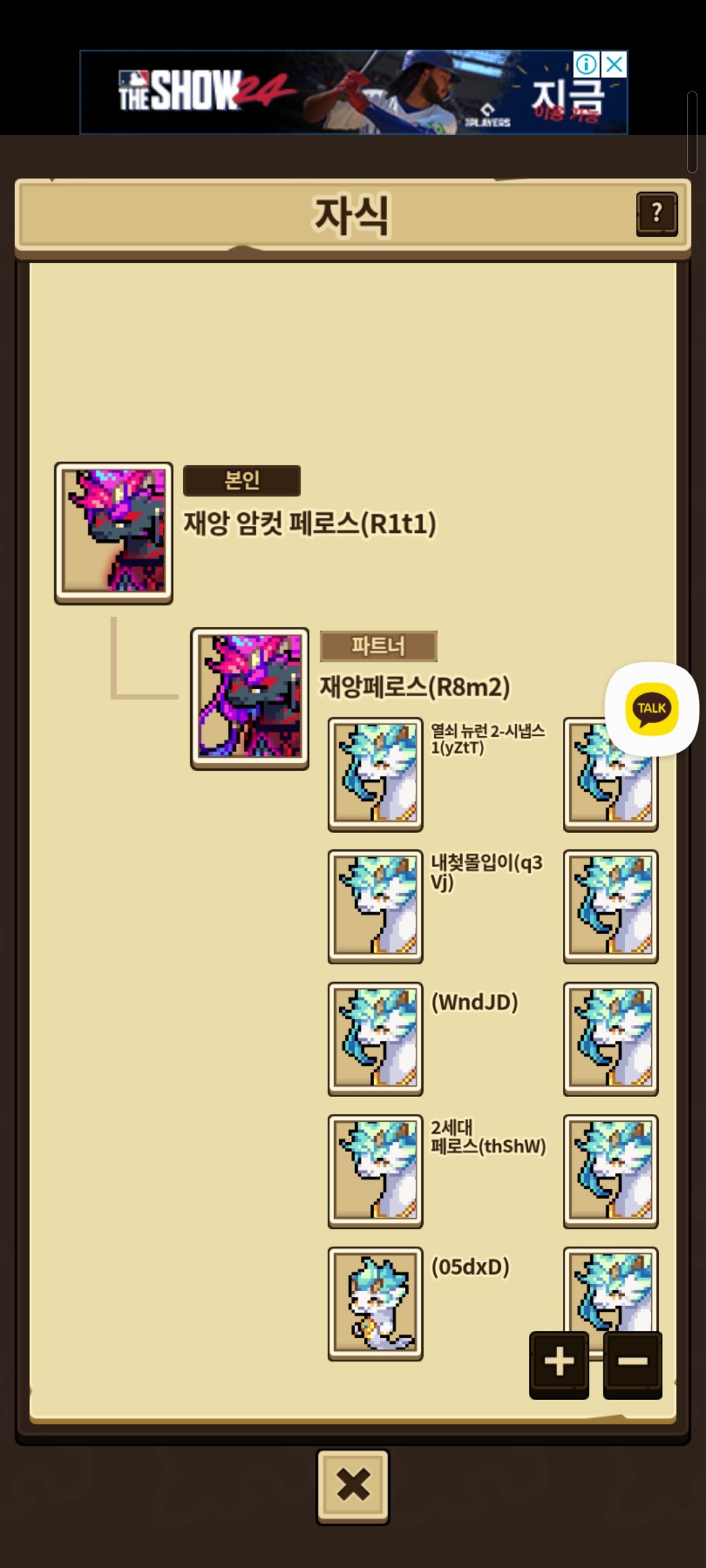
Task: Click the 재앙페로스(R8m2) partner name text
Action: (414, 687)
